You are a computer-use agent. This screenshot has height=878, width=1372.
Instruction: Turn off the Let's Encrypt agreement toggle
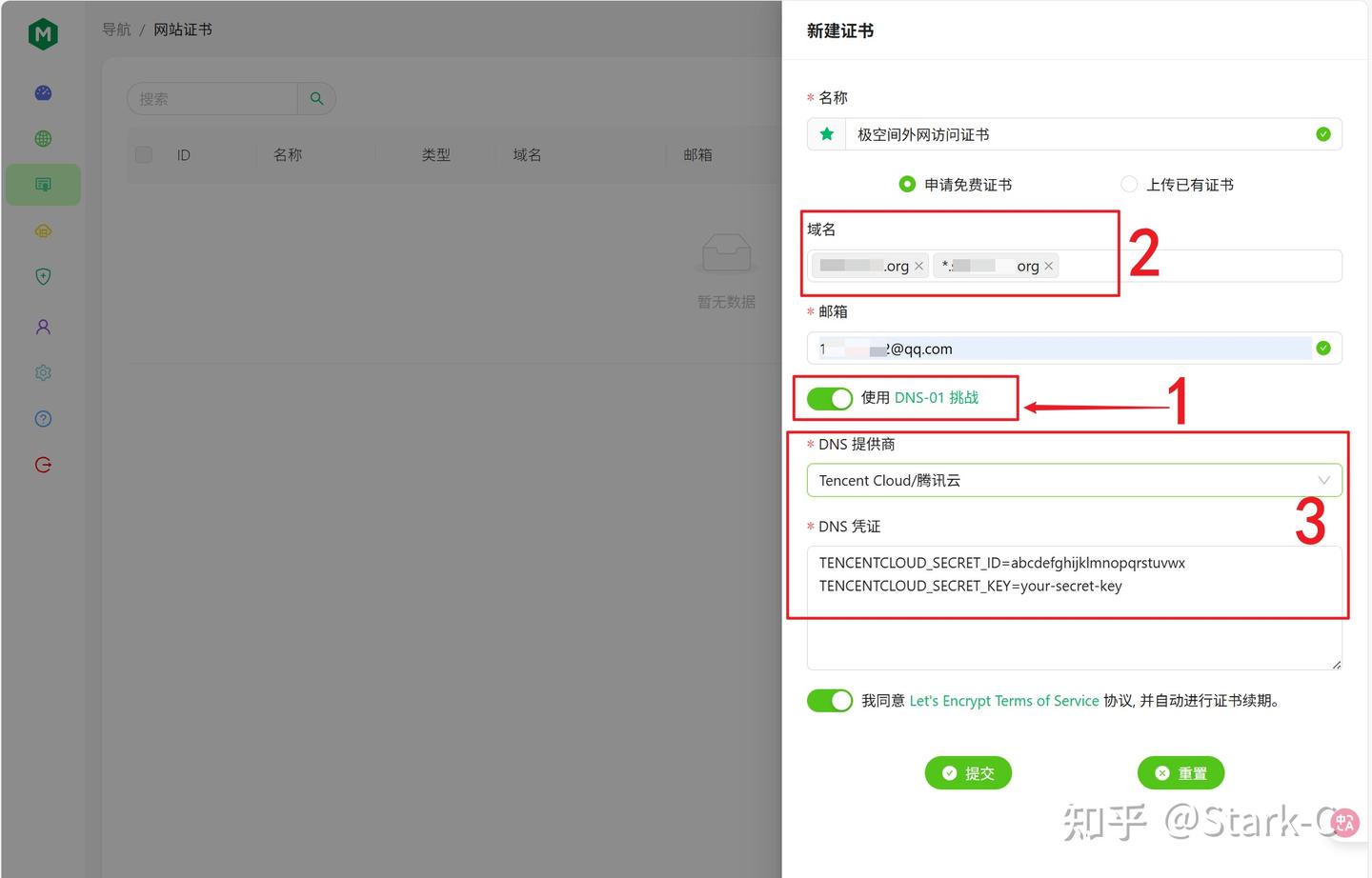pos(829,700)
